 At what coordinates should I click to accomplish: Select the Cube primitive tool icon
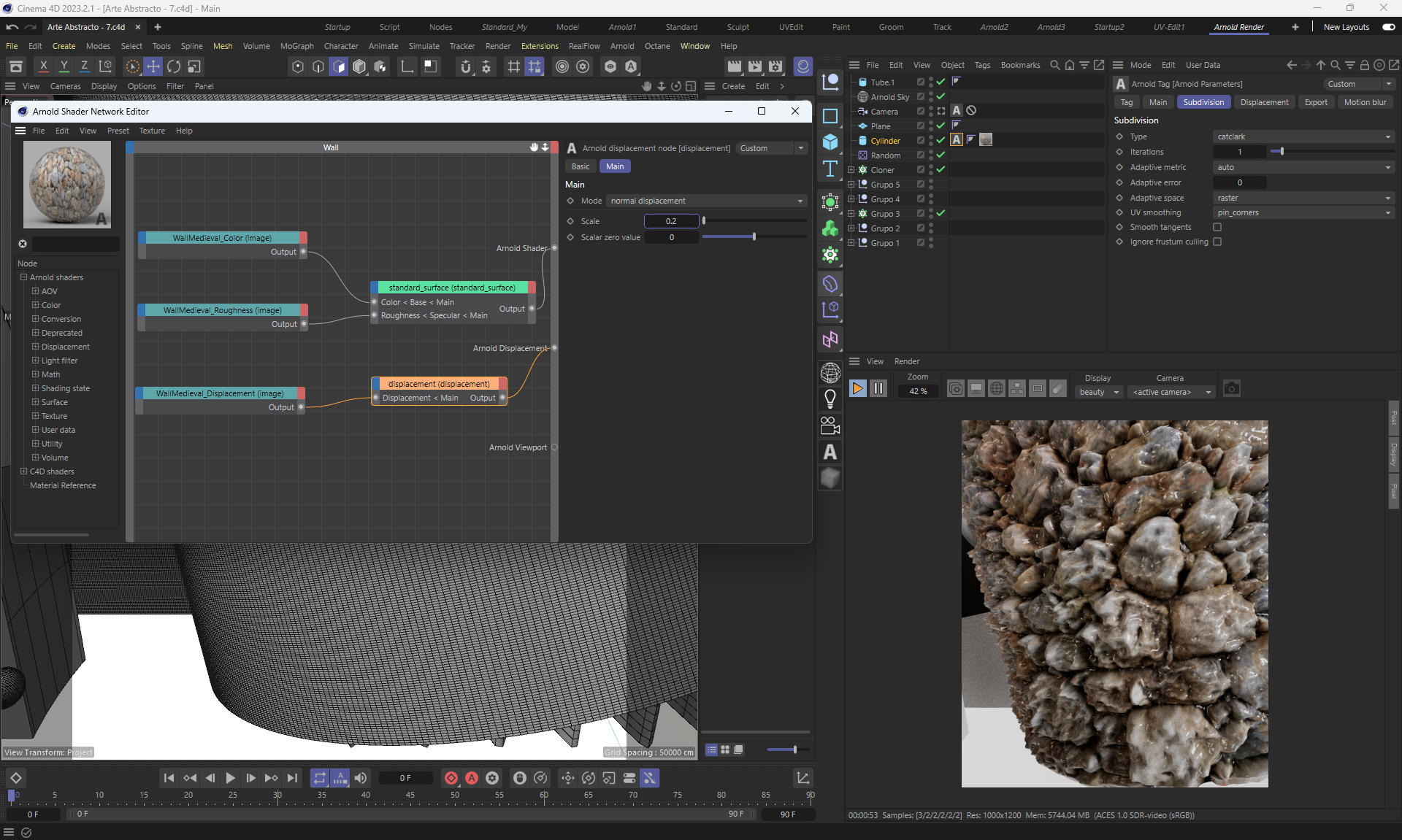click(830, 142)
